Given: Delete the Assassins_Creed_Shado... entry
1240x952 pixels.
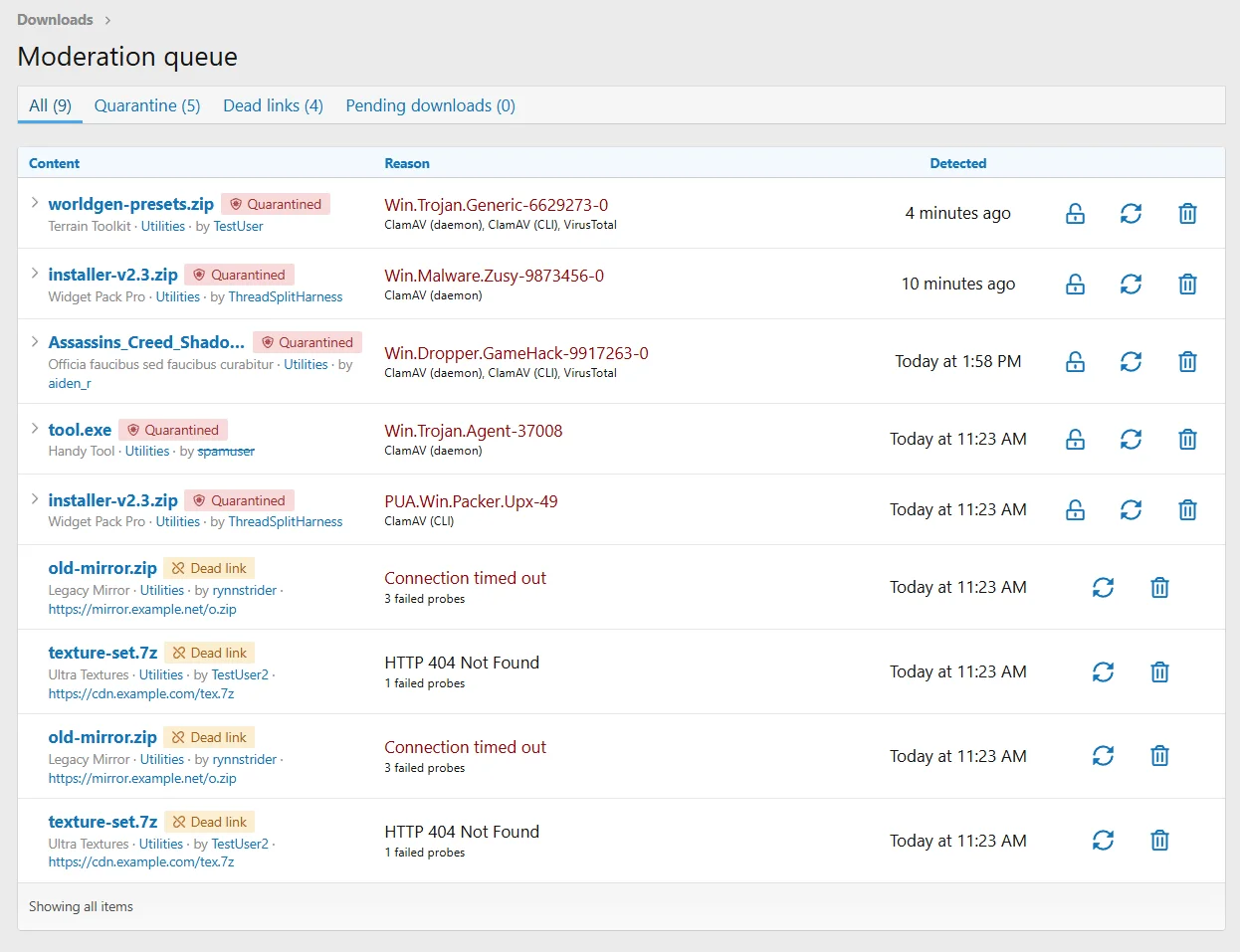Looking at the screenshot, I should 1187,362.
